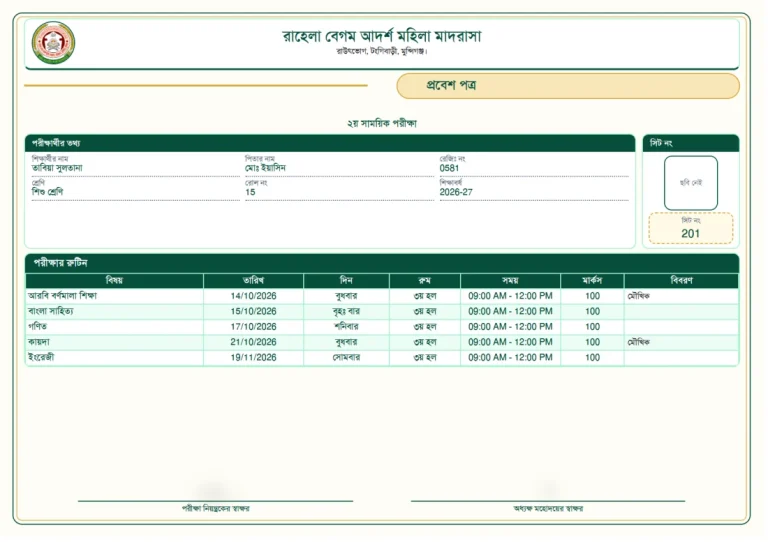The image size is (768, 542).
Task: Click the time cell in the ইংরেজী row
Action: coord(510,357)
